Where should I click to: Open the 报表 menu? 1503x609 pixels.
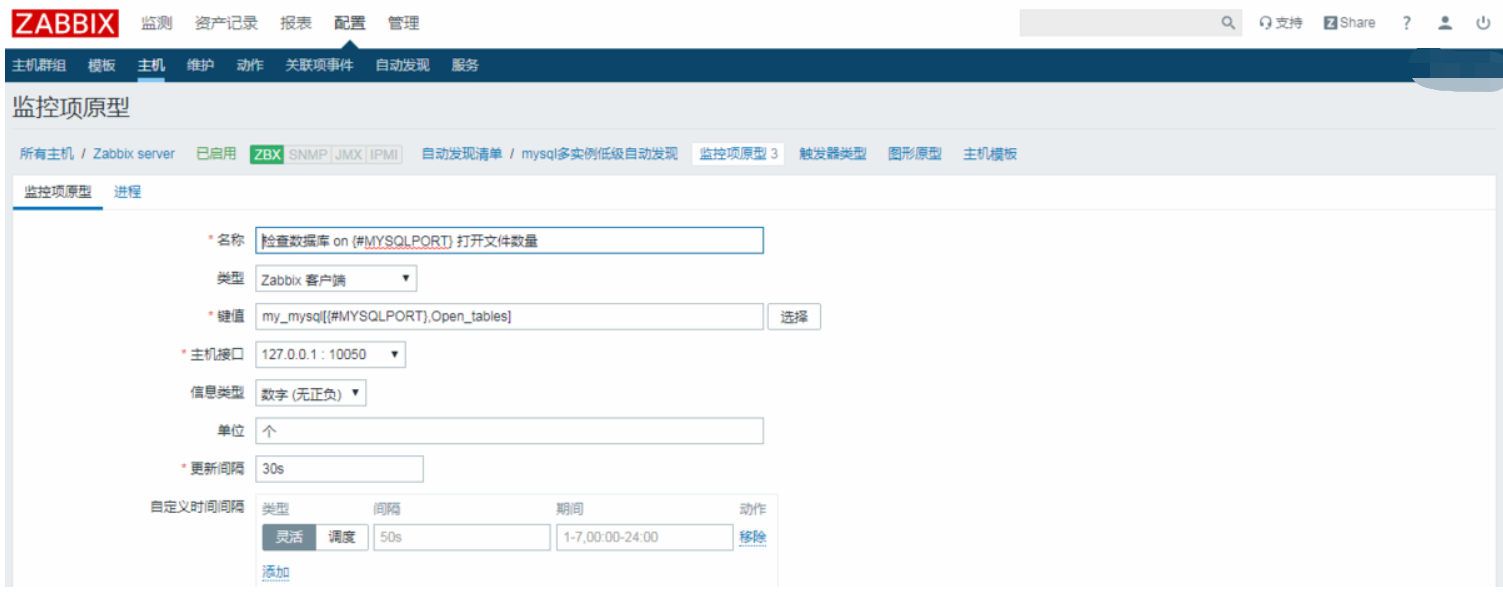(296, 23)
